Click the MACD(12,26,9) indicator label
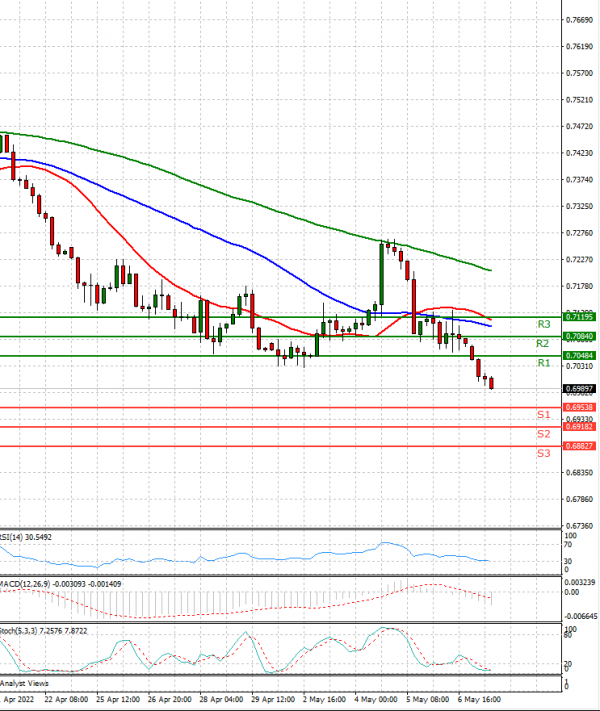The image size is (600, 711). tap(60, 584)
